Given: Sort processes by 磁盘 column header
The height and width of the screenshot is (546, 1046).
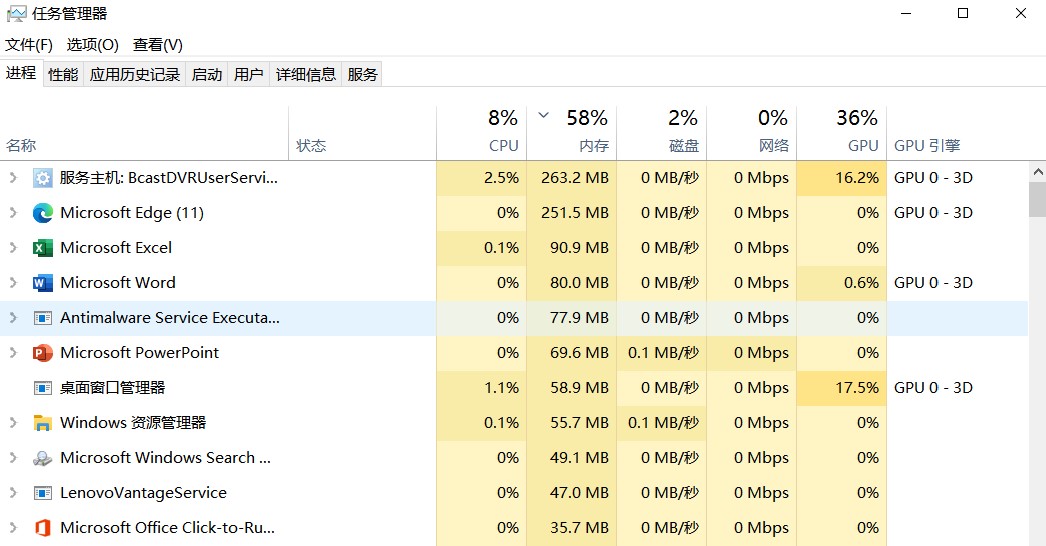Looking at the screenshot, I should pos(662,133).
